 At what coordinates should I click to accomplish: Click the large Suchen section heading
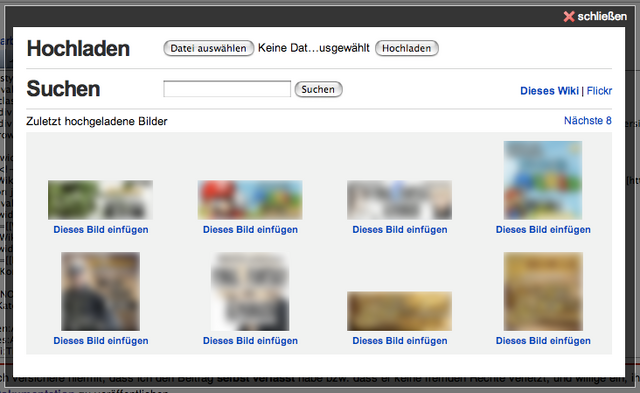[x=63, y=89]
